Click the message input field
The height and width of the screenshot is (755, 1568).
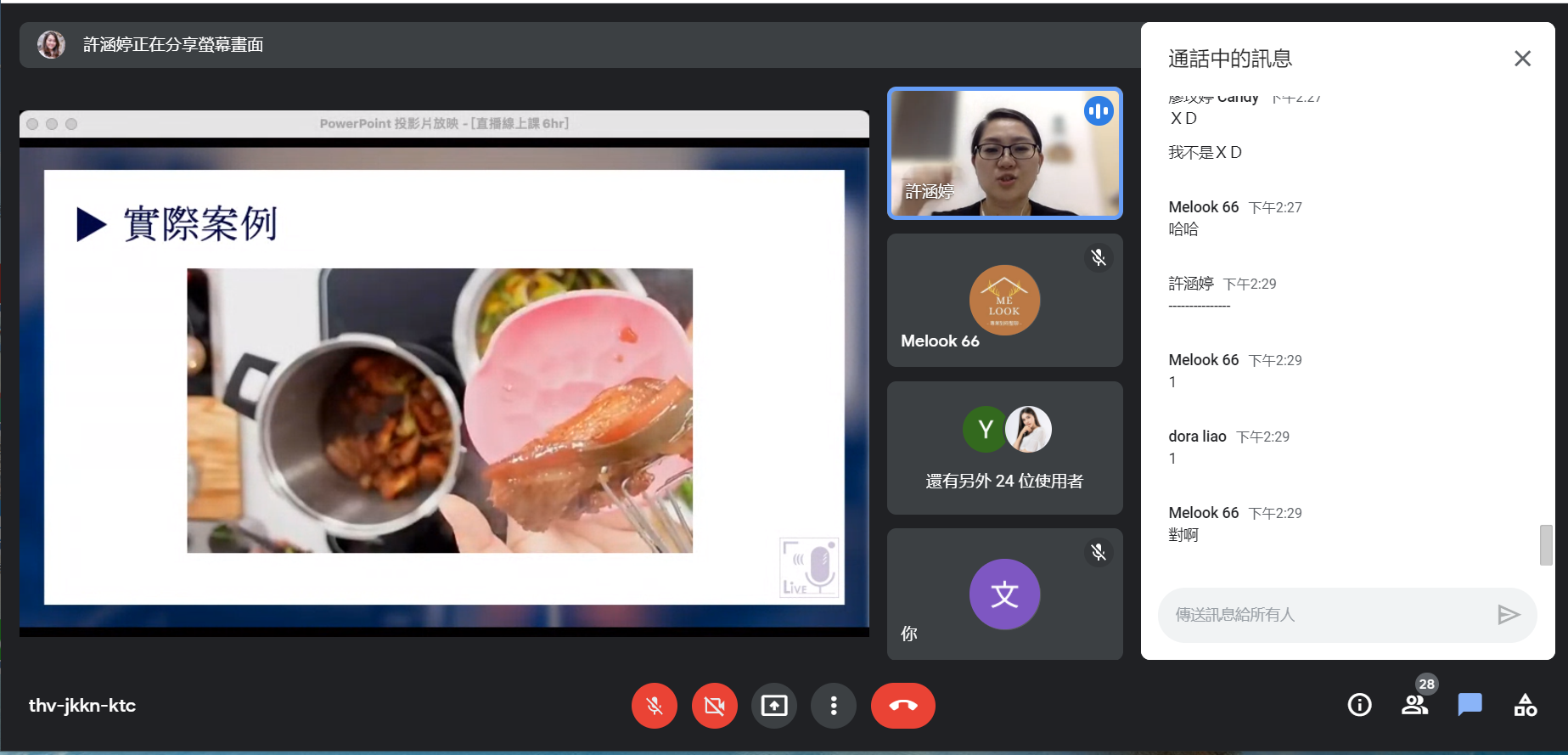click(1324, 615)
